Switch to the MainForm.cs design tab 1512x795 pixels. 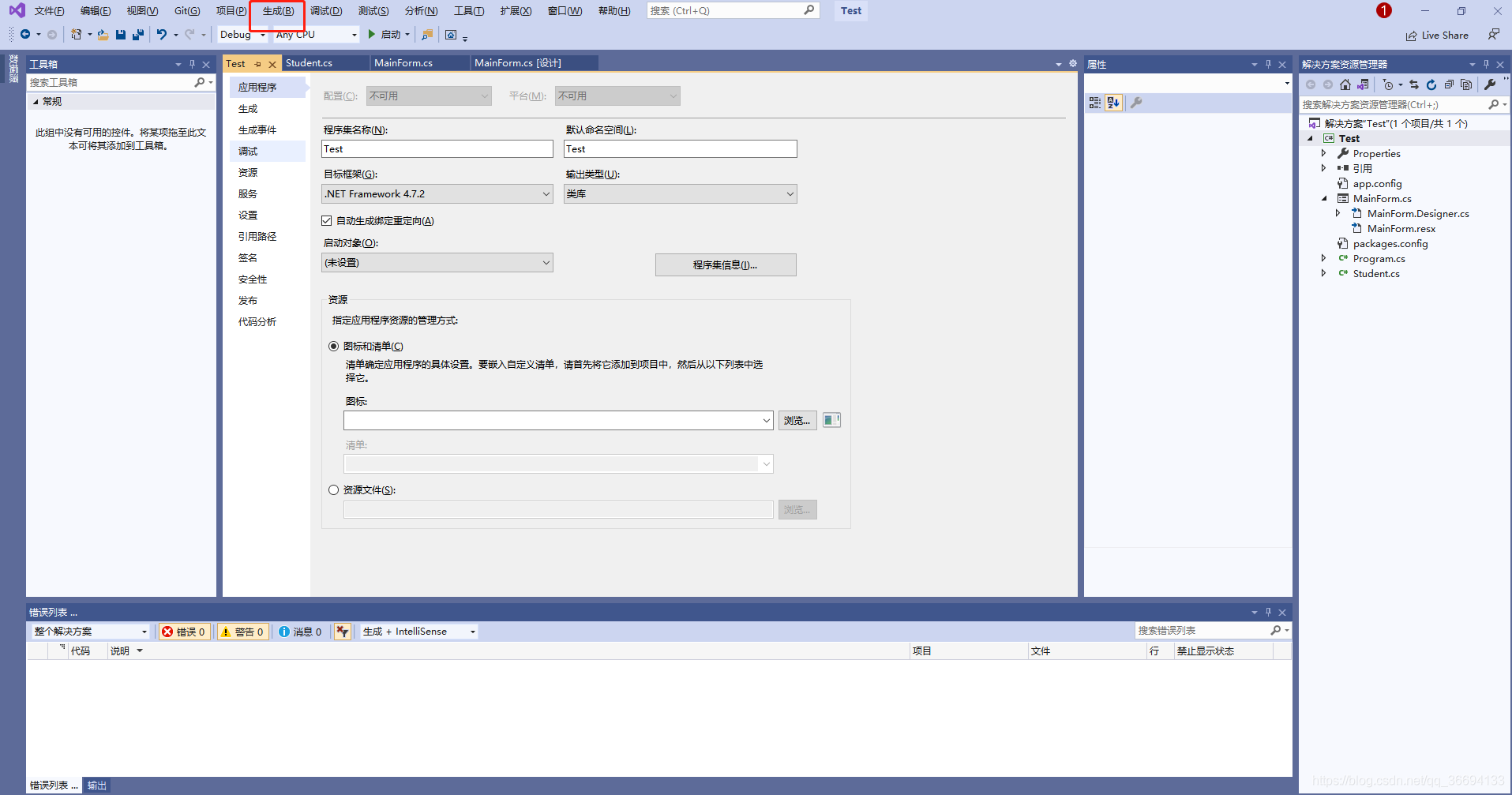518,63
